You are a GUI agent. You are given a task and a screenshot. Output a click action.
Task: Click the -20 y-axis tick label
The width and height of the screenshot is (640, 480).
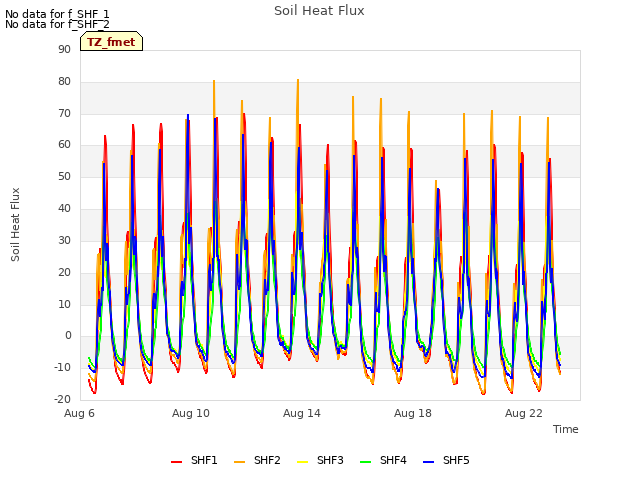coord(62,399)
